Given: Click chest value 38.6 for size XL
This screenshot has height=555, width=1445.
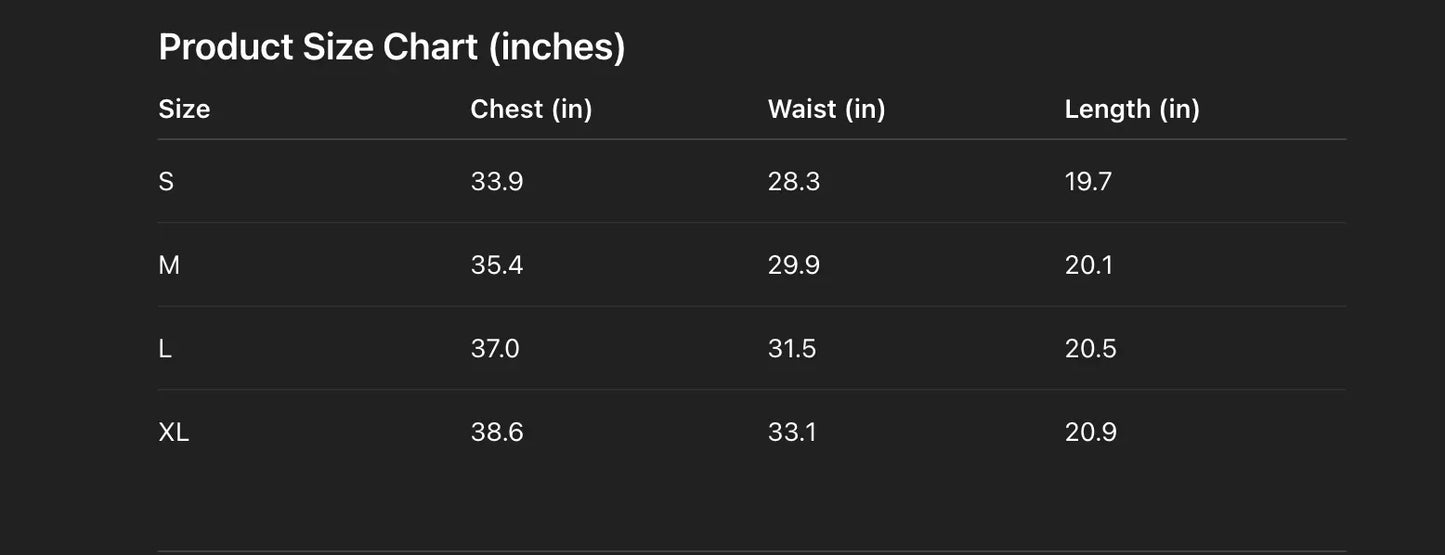Looking at the screenshot, I should 497,432.
